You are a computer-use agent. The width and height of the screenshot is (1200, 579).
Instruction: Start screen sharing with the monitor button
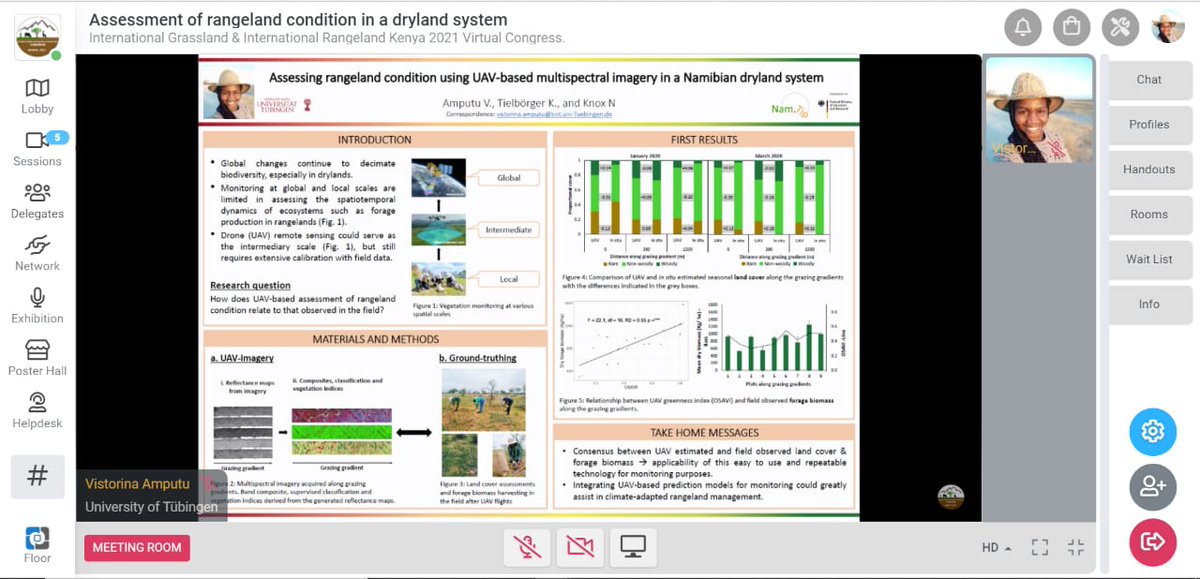[x=632, y=546]
